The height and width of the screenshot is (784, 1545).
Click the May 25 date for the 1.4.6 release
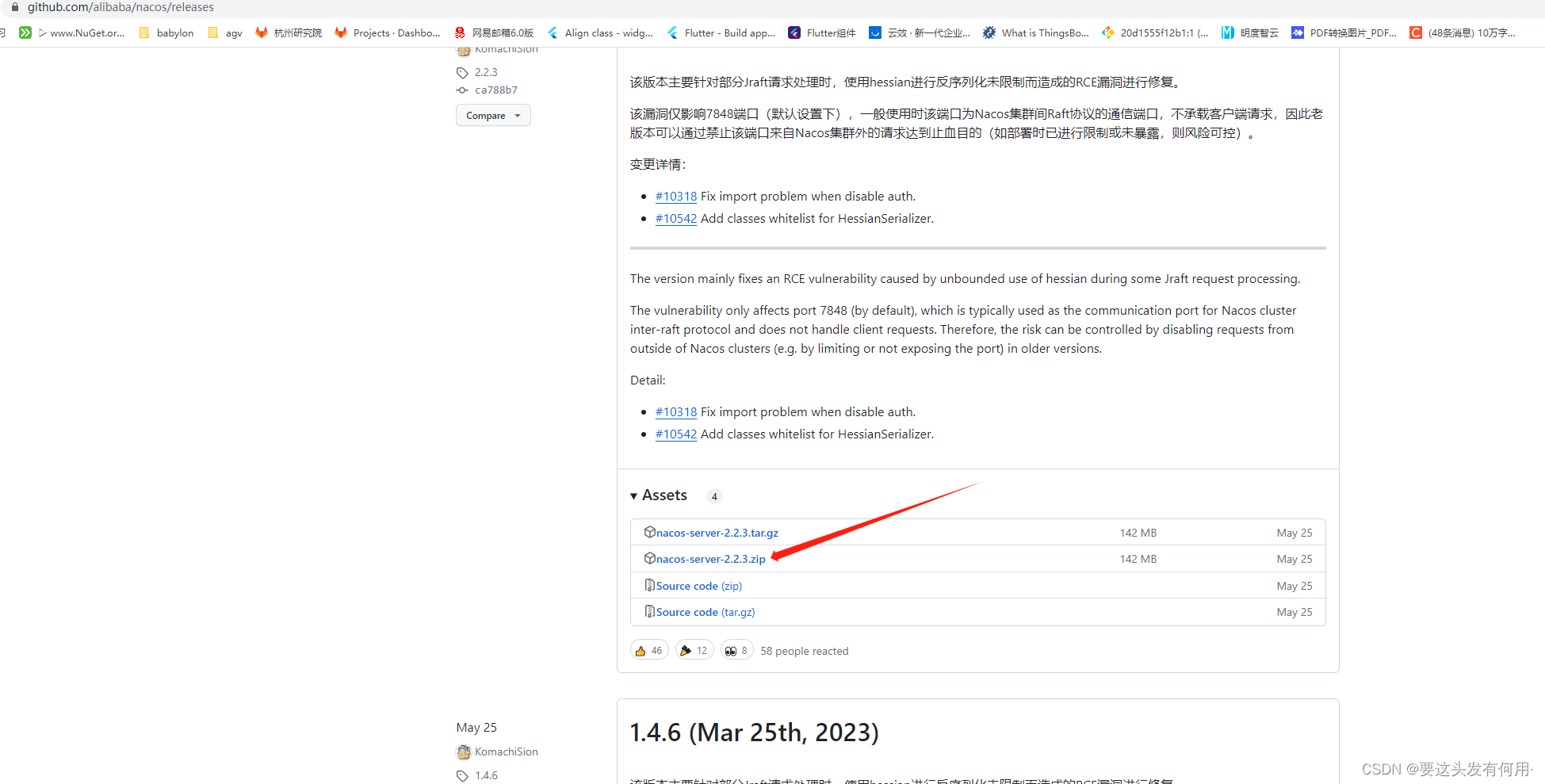(x=476, y=728)
